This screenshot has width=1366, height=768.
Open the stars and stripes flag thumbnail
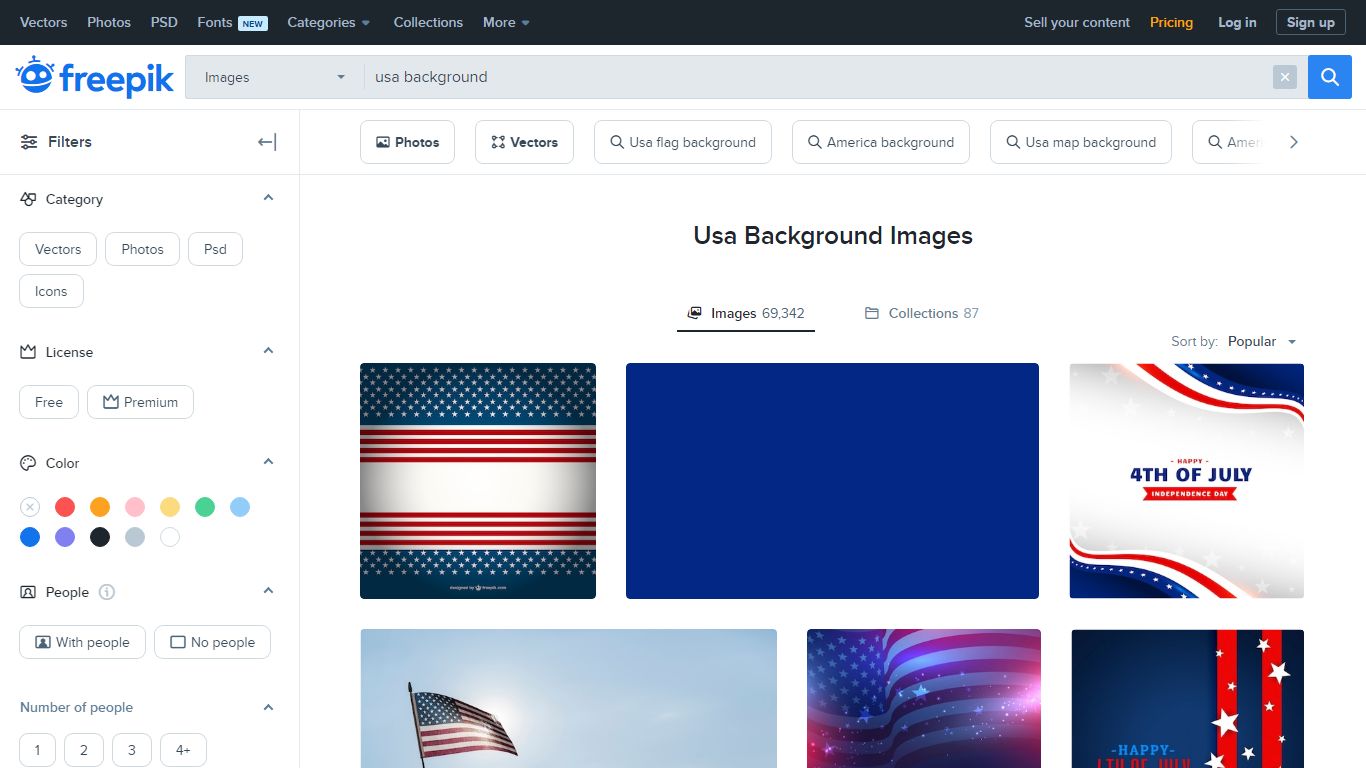478,481
